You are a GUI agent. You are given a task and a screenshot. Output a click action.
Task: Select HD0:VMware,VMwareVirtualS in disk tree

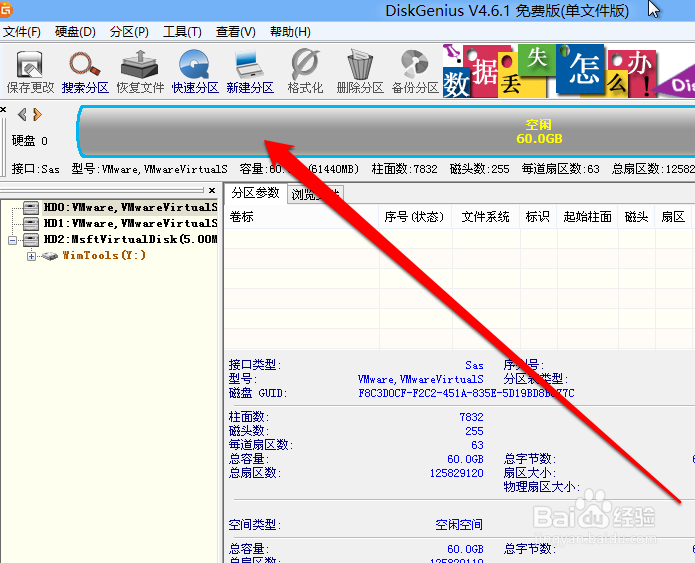tap(130, 207)
